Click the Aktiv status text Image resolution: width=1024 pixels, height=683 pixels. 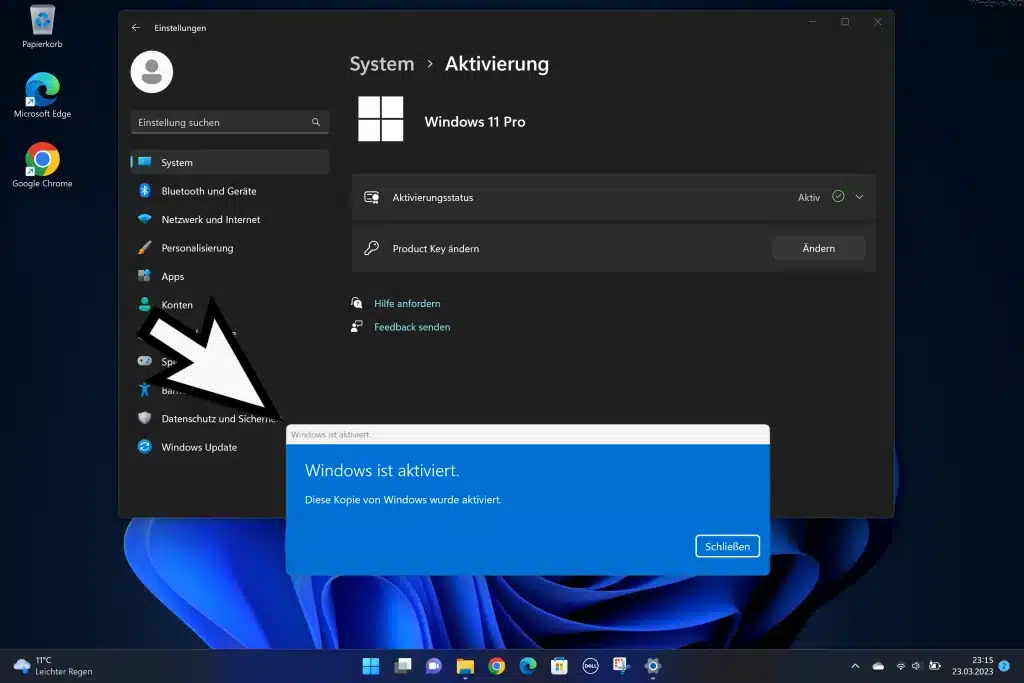coord(808,197)
